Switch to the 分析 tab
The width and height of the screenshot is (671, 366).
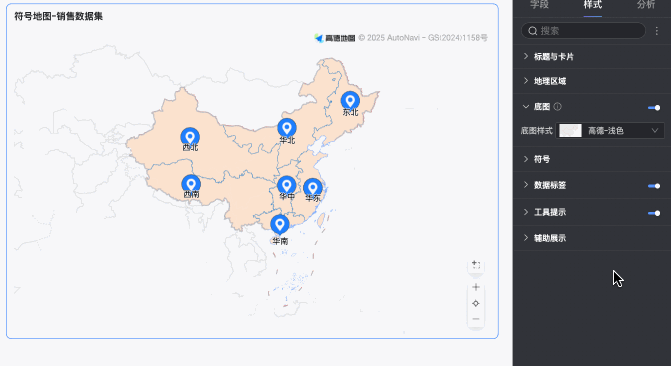pos(646,5)
